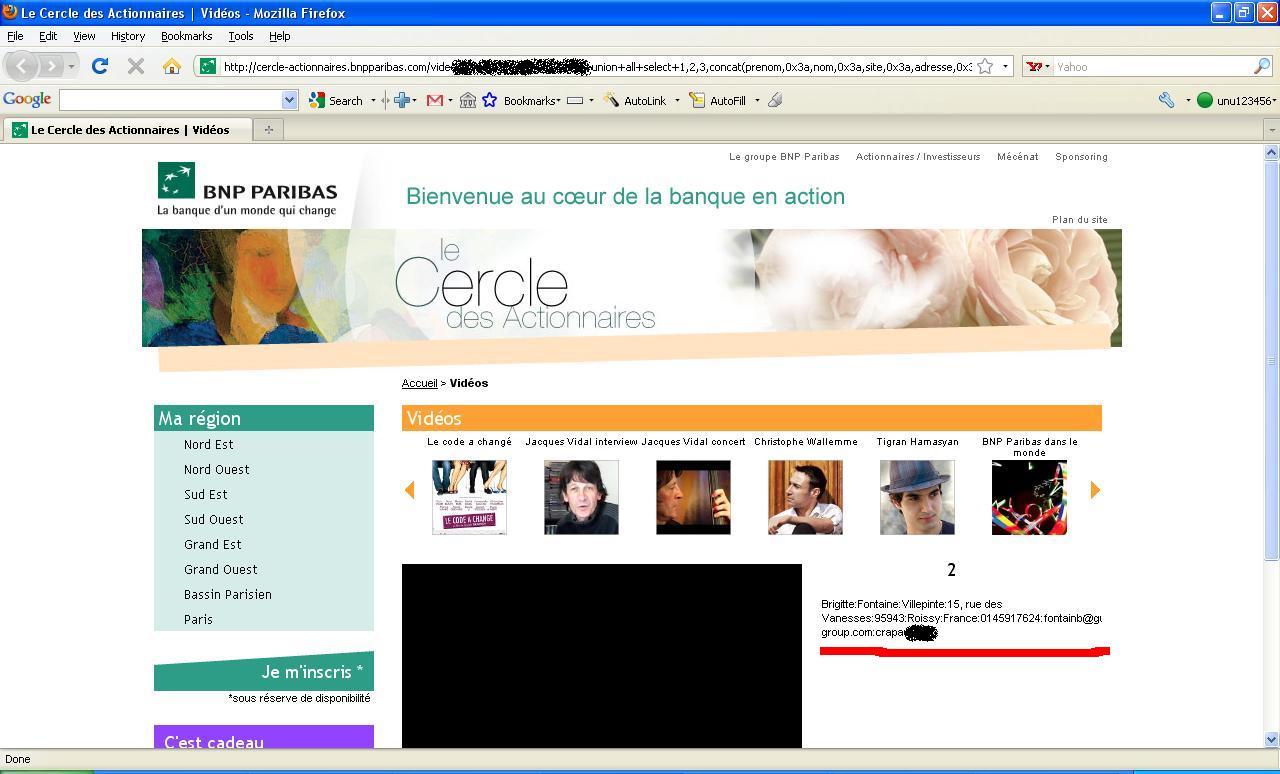Open the Bookmarks menu in menu bar
1280x774 pixels.
(x=186, y=36)
